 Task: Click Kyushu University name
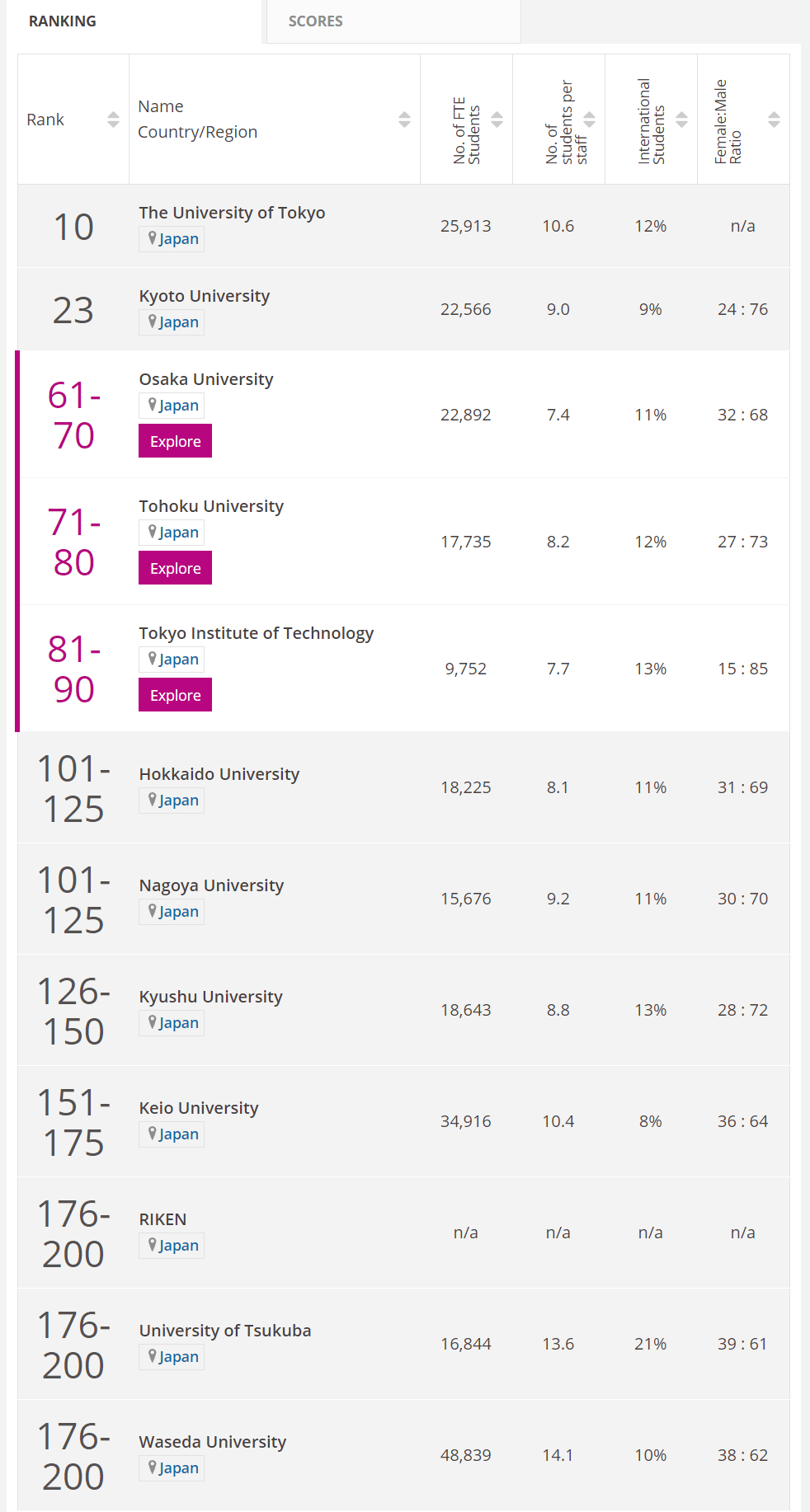211,997
